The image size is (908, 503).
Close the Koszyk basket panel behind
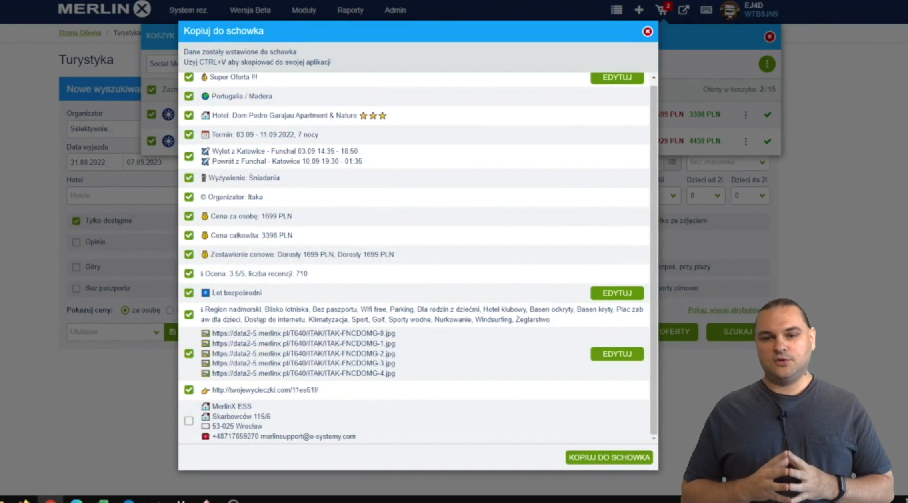pyautogui.click(x=770, y=36)
